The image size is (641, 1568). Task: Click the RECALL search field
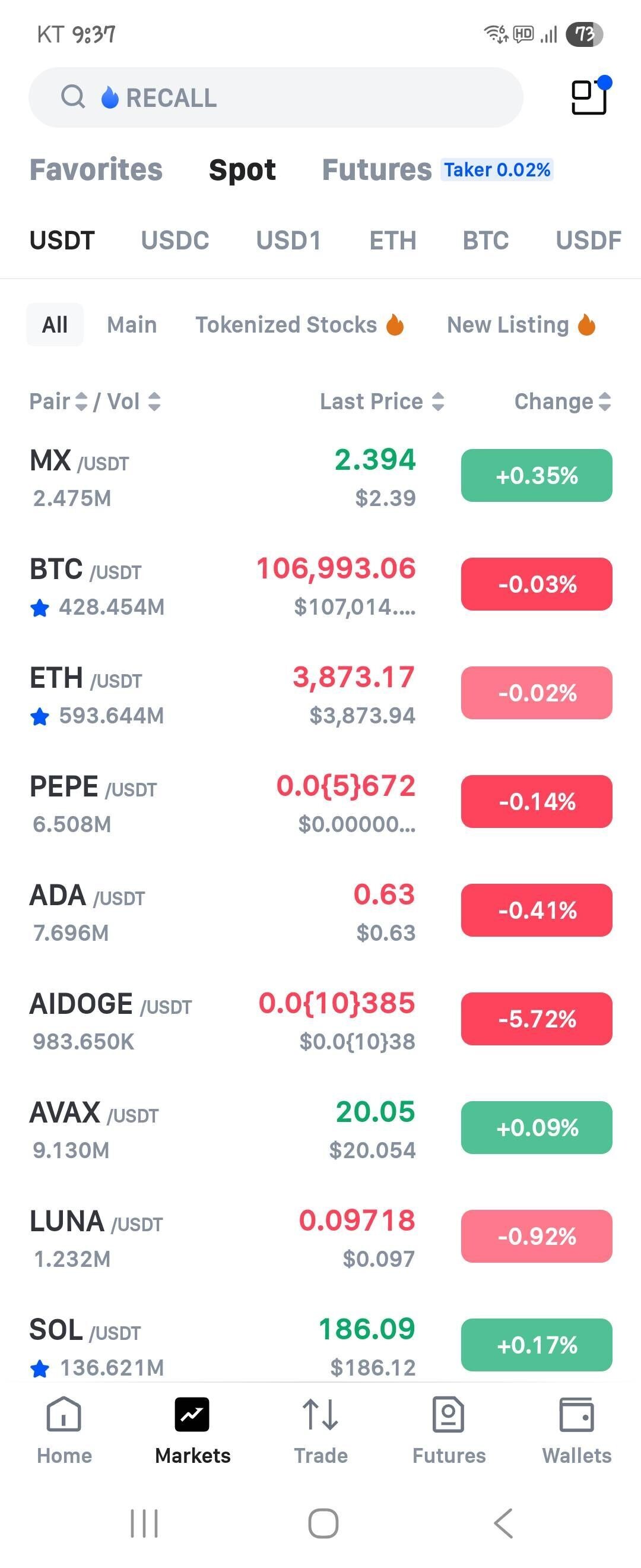point(304,97)
